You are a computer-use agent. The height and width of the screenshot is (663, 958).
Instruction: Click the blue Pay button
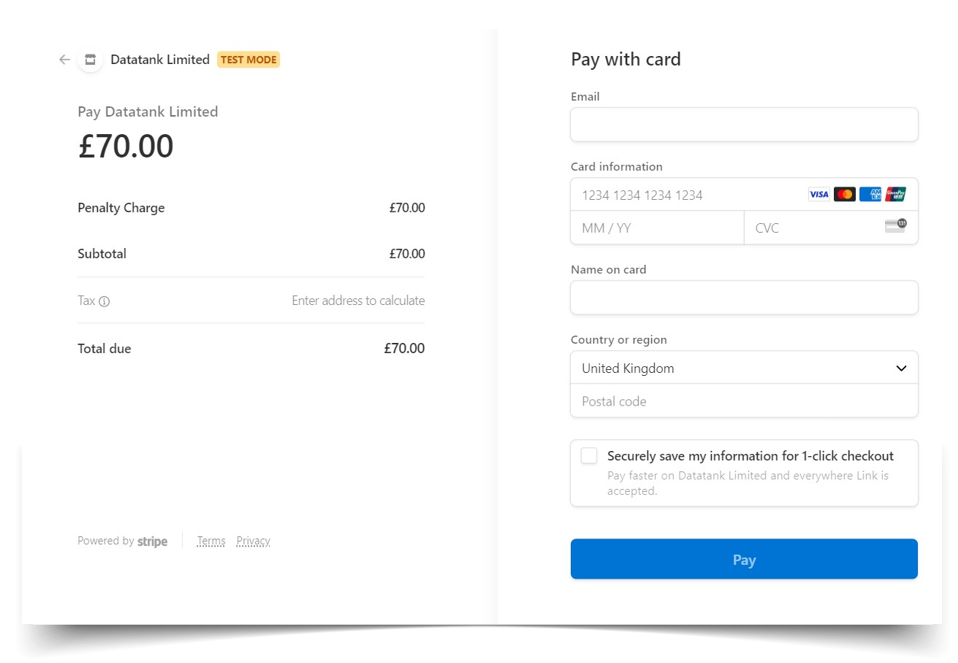click(744, 559)
